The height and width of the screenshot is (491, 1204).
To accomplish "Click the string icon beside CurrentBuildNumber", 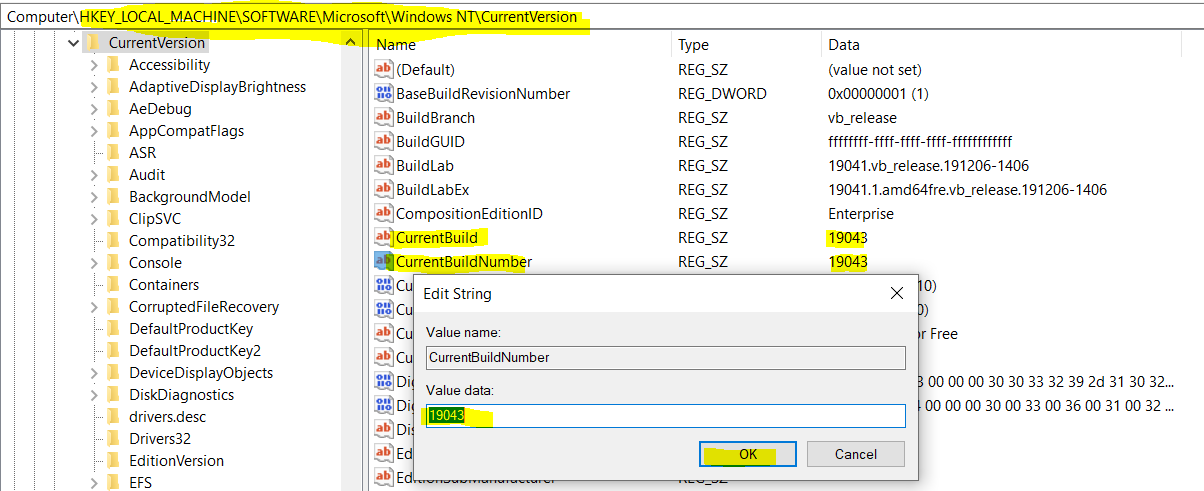I will point(384,262).
